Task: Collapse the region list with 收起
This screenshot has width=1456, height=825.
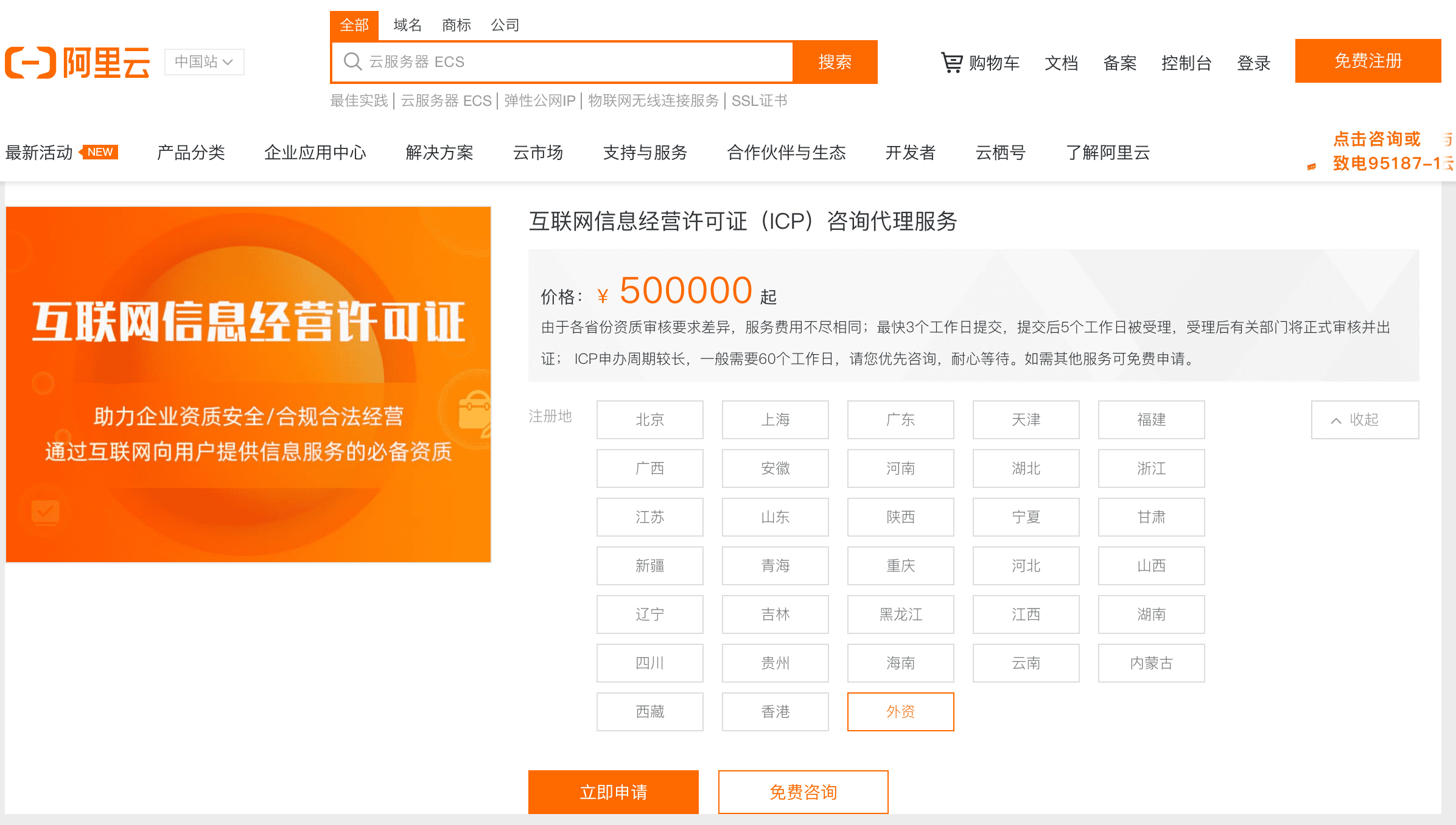Action: coord(1365,420)
